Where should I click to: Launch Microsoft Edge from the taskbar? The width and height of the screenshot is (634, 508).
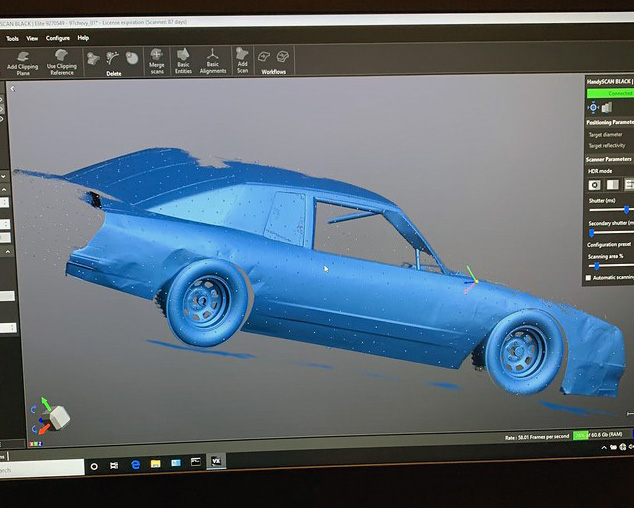pos(135,465)
